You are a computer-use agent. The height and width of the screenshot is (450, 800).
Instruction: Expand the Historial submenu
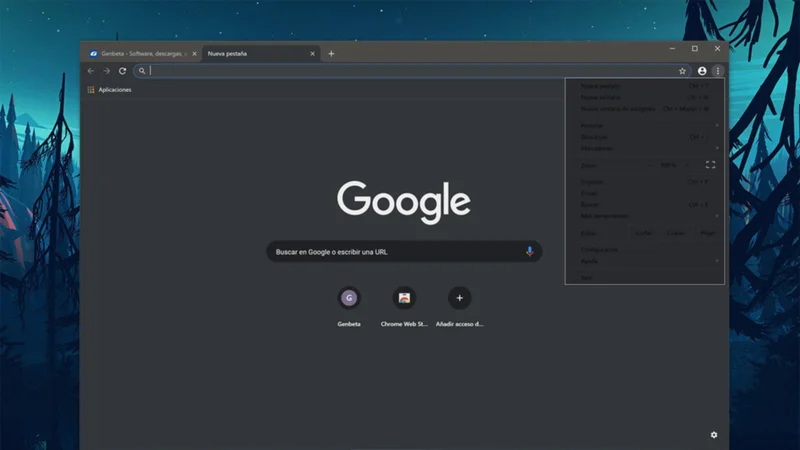click(644, 125)
